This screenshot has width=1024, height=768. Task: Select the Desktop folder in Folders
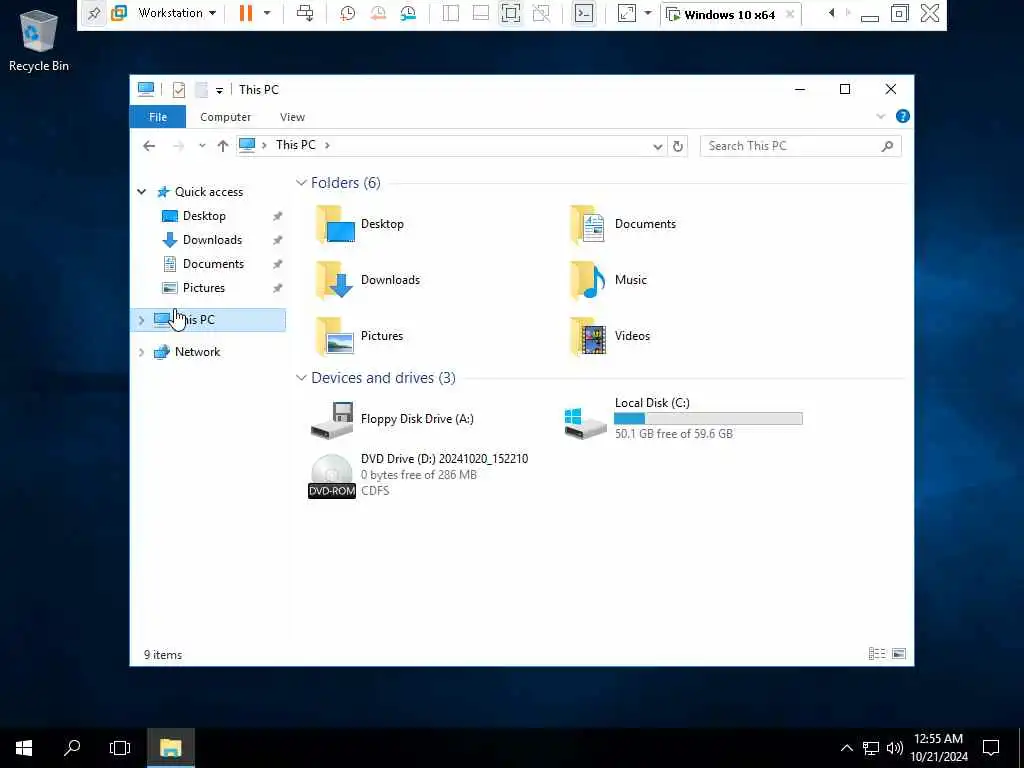point(360,224)
